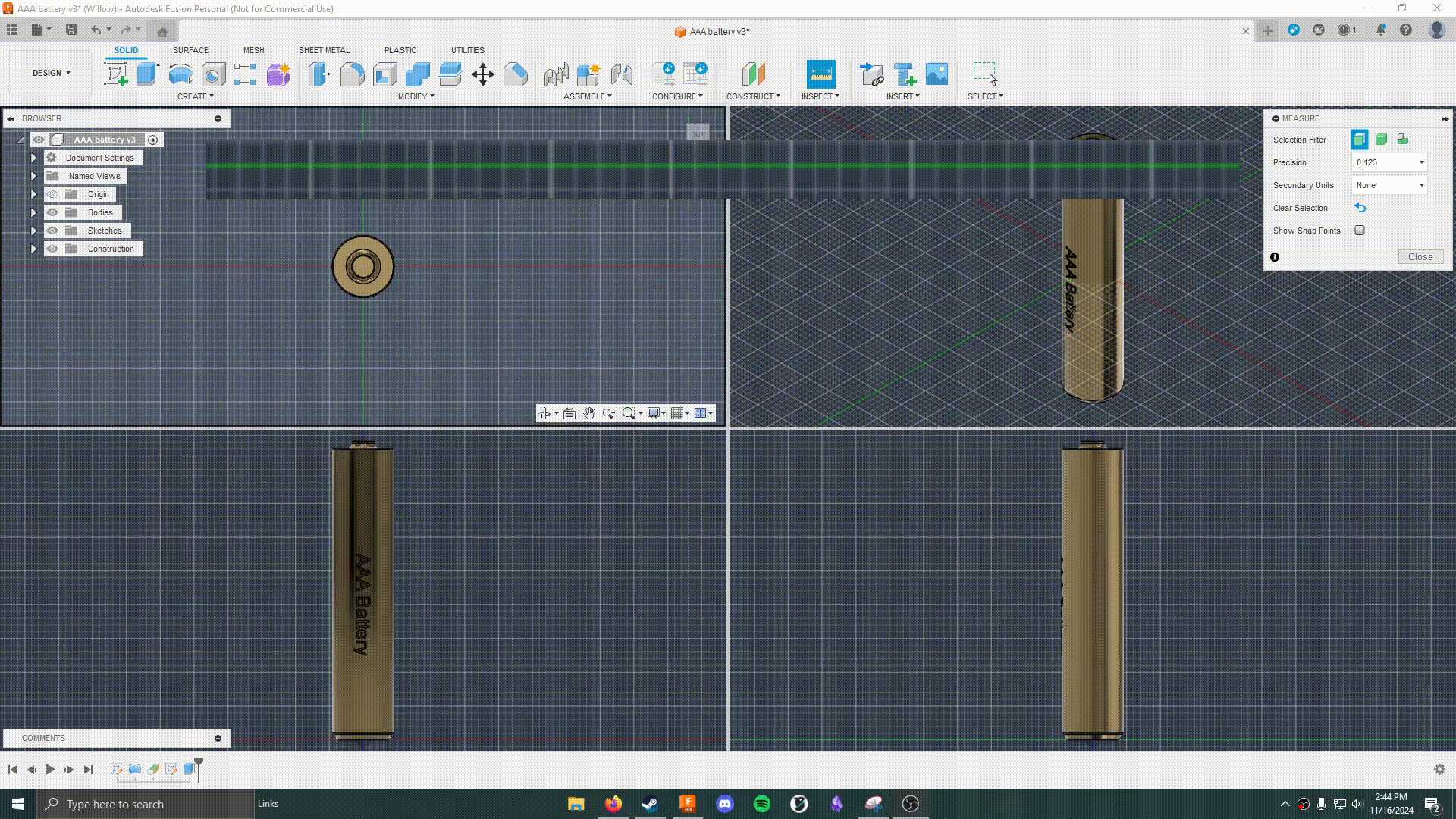
Task: Open the Design workspace dropdown
Action: coord(51,73)
